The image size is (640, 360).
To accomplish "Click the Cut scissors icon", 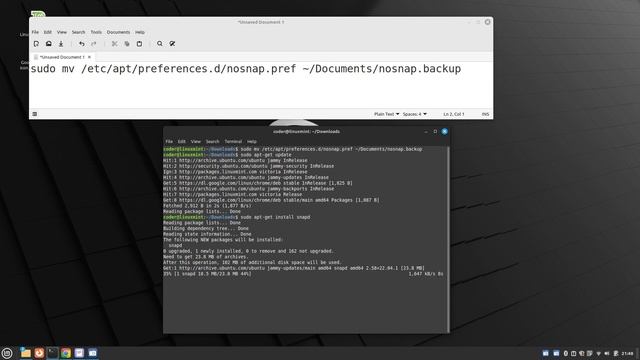I will pos(115,44).
